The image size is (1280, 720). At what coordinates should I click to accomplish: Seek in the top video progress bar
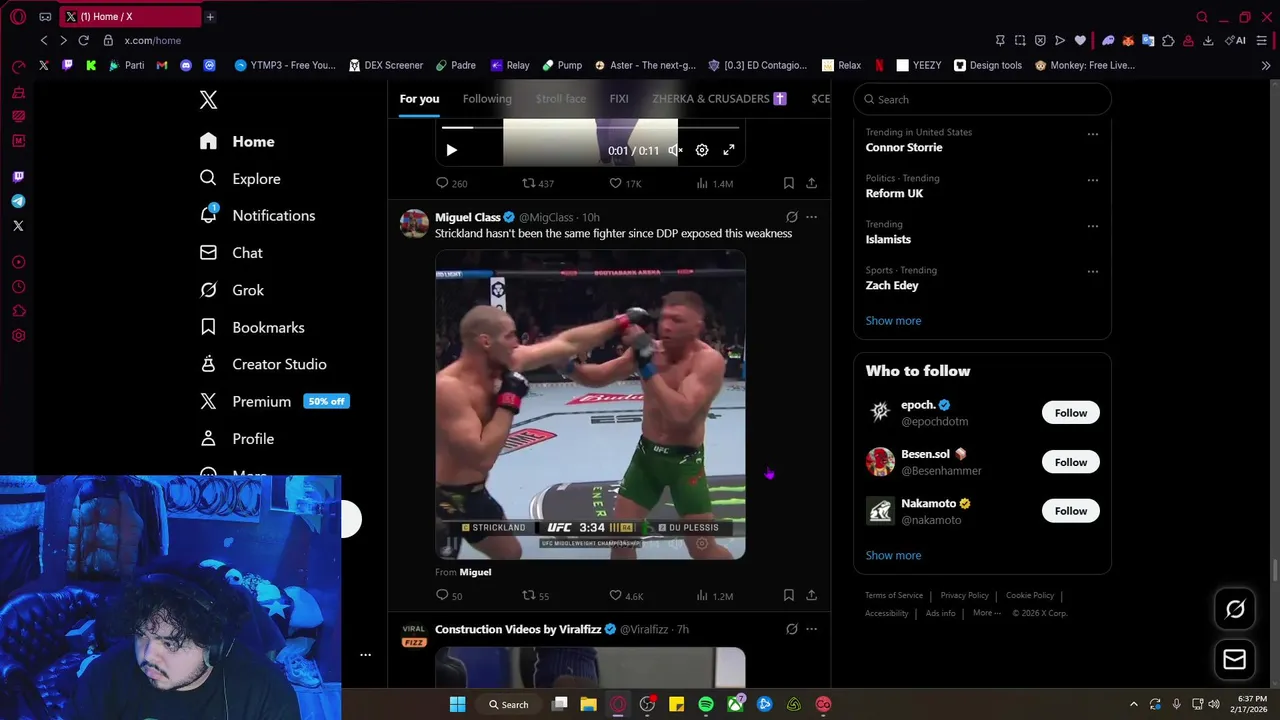pyautogui.click(x=590, y=127)
